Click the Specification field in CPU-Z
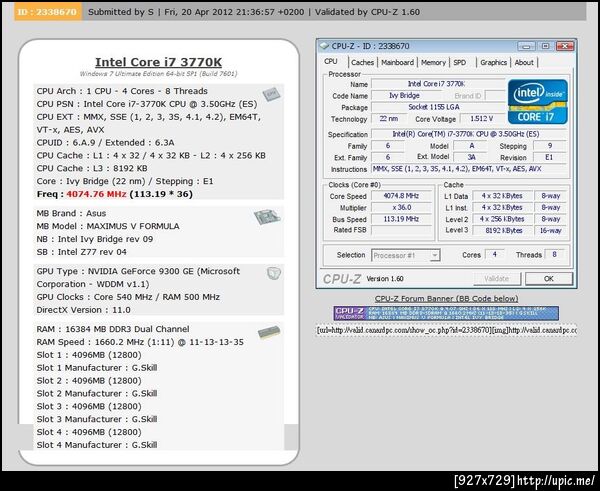Viewport: 600px width, 491px height. (x=469, y=134)
